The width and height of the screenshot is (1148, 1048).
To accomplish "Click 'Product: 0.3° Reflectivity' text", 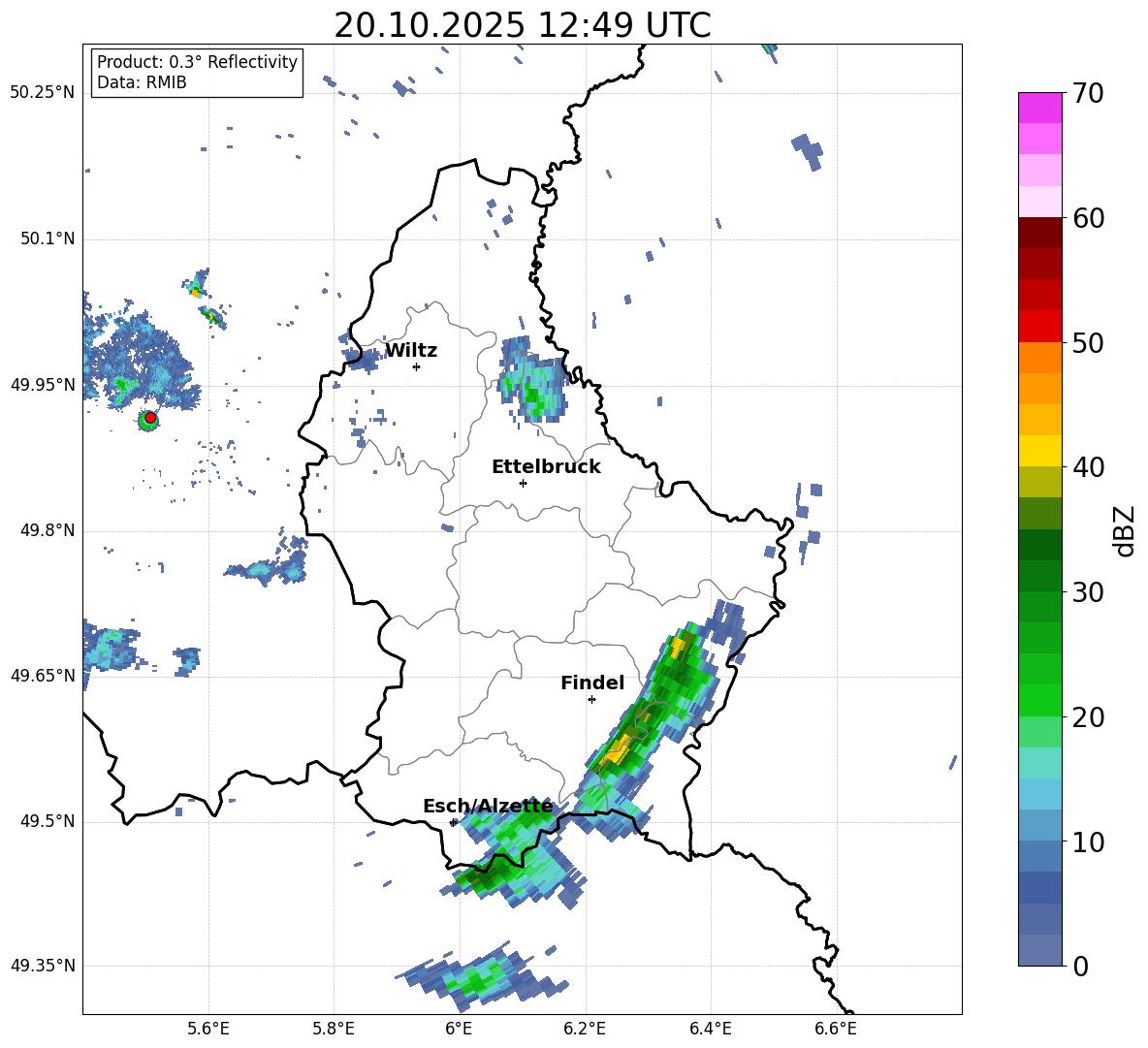I will 197,61.
